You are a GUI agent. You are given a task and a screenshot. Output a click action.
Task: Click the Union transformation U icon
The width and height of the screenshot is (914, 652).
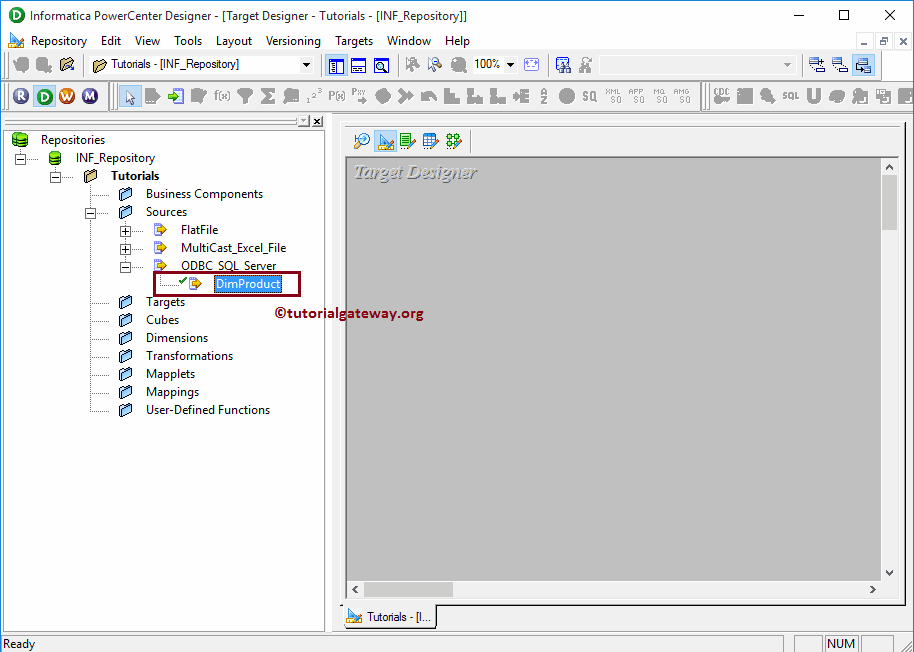pos(815,95)
